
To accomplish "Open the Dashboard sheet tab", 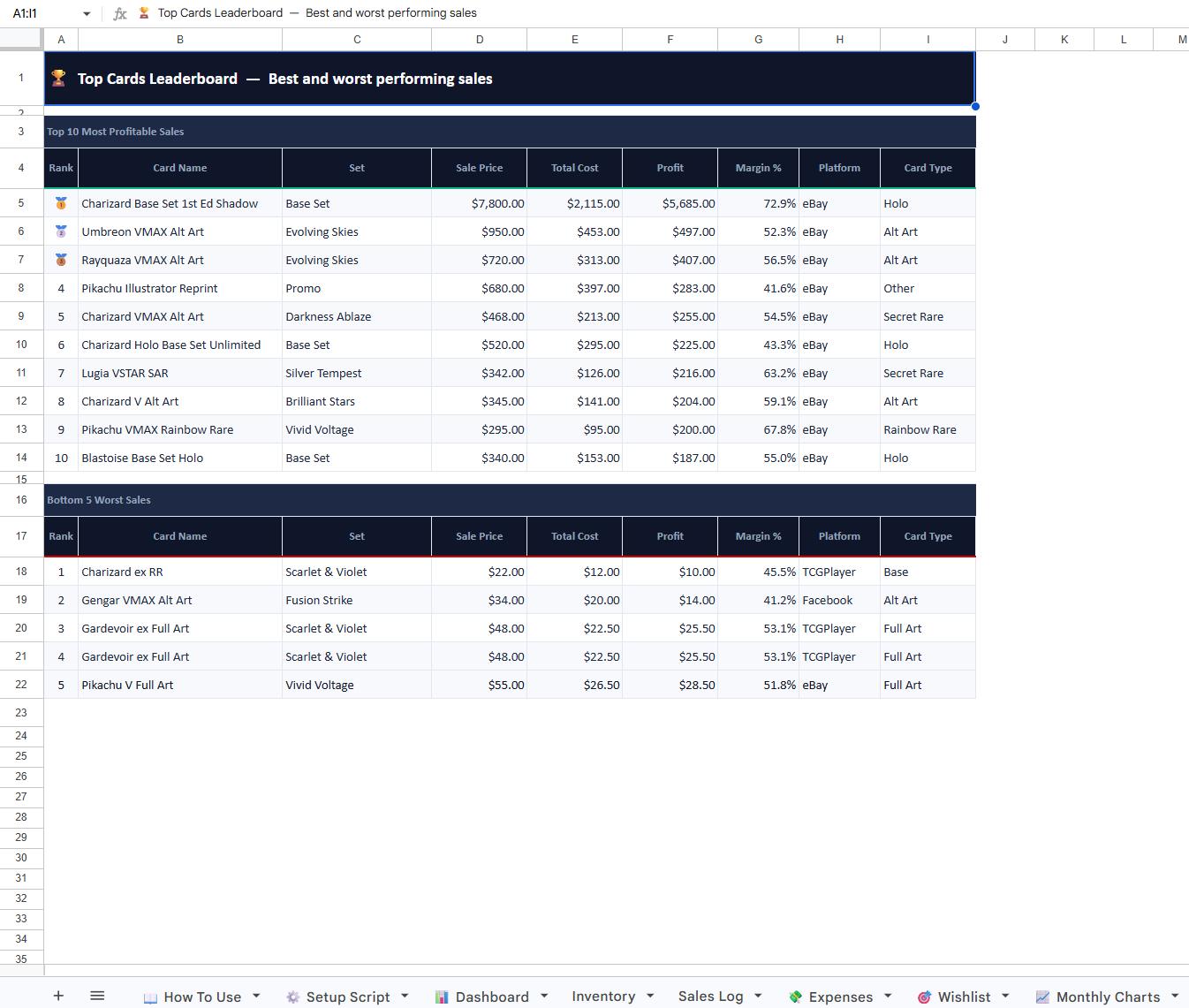I will tap(482, 997).
